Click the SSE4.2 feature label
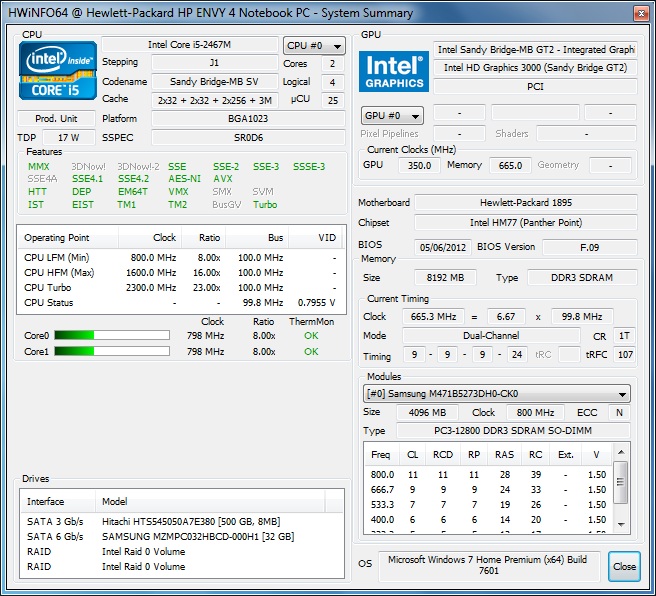Screen dimensions: 656x596 coord(133,179)
